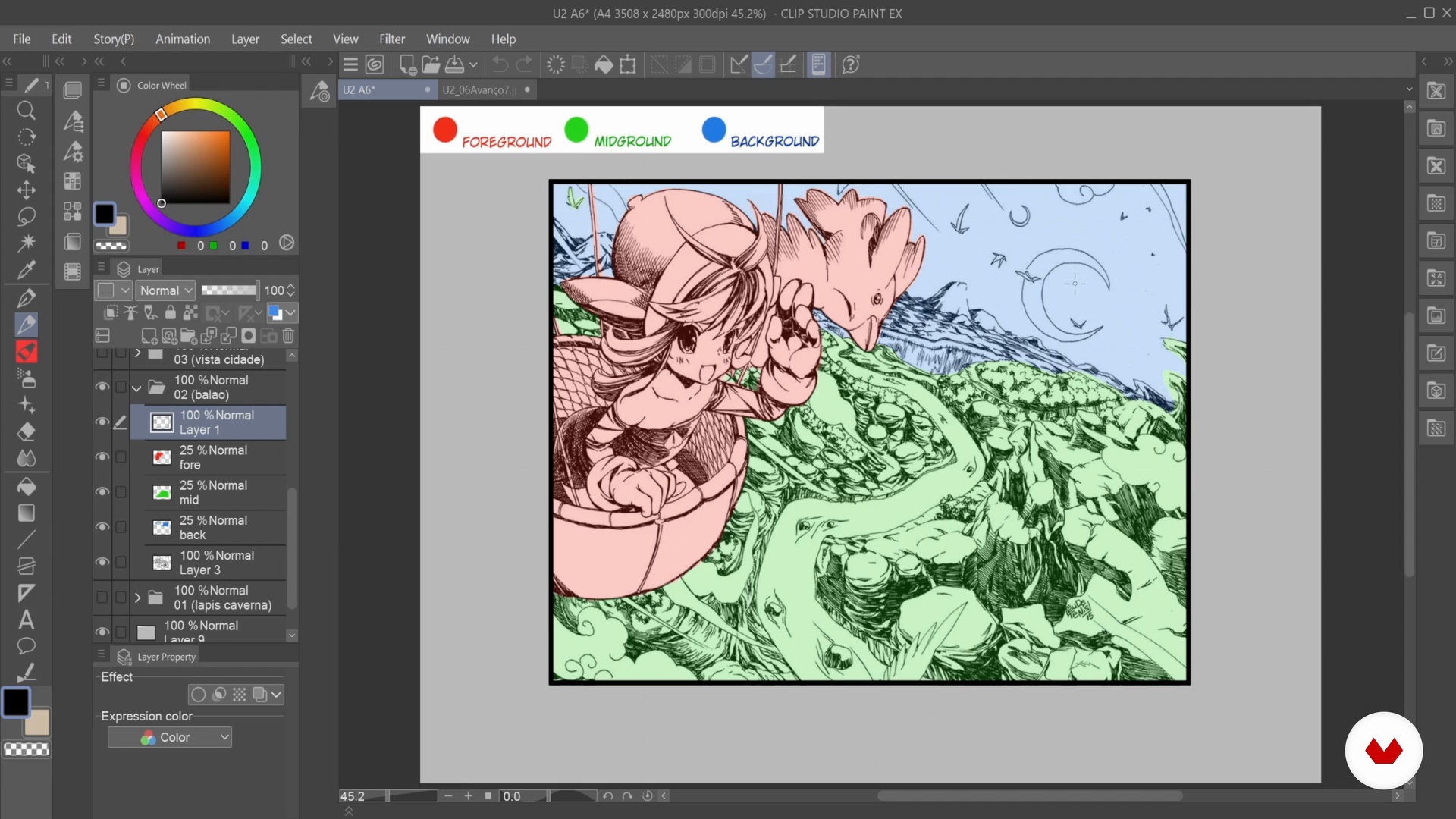The height and width of the screenshot is (819, 1456).
Task: Click the Fill icon in command bar
Action: 604,64
